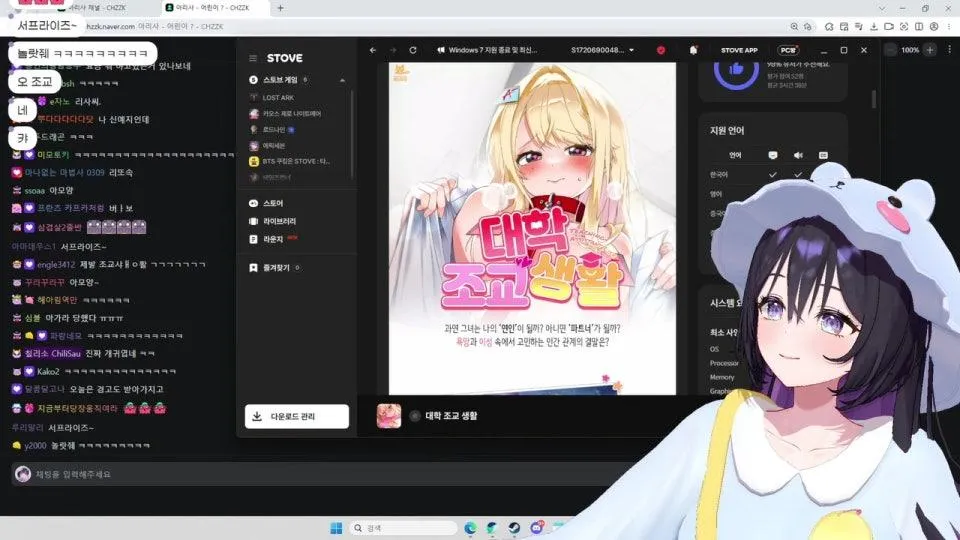Open the browser downloads icon

pos(874,27)
